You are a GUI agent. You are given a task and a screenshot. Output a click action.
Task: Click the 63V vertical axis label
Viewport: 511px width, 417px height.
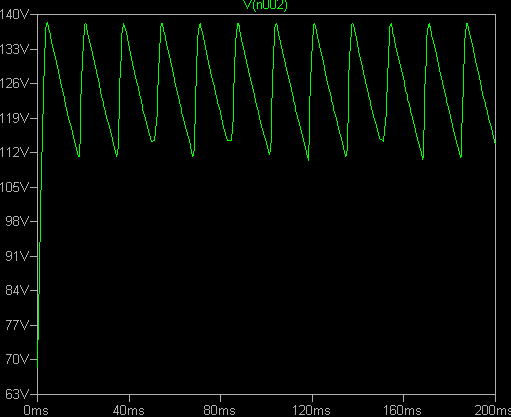pyautogui.click(x=17, y=394)
